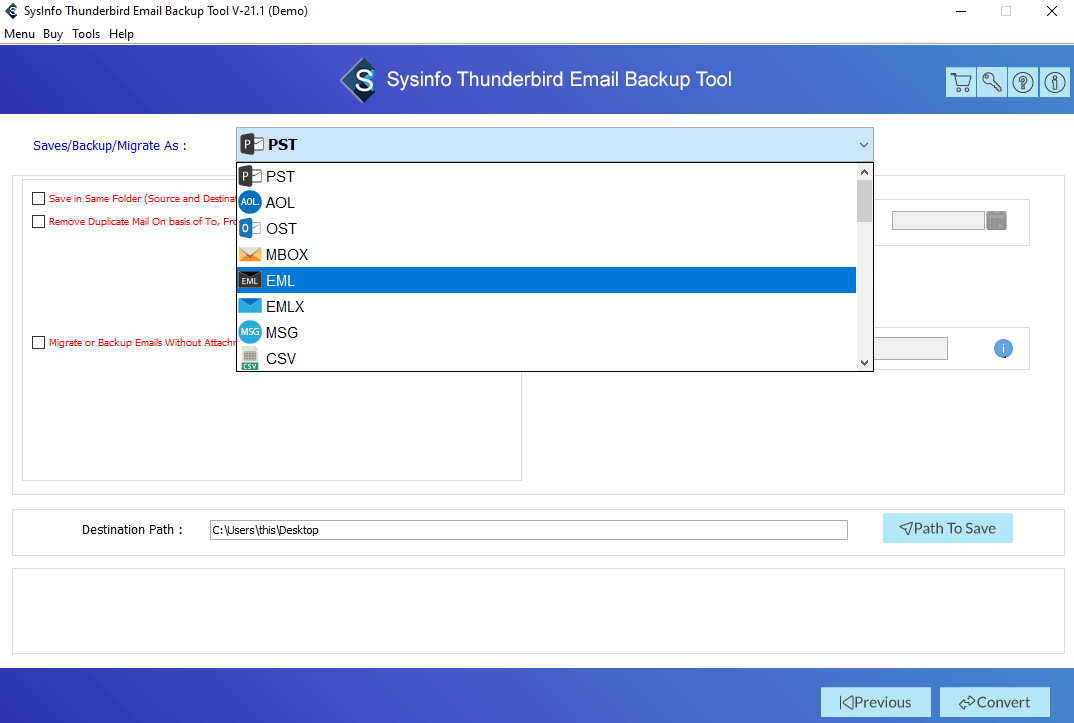Click the Path To Save button
Screen dimensions: 1074x723
[x=947, y=528]
